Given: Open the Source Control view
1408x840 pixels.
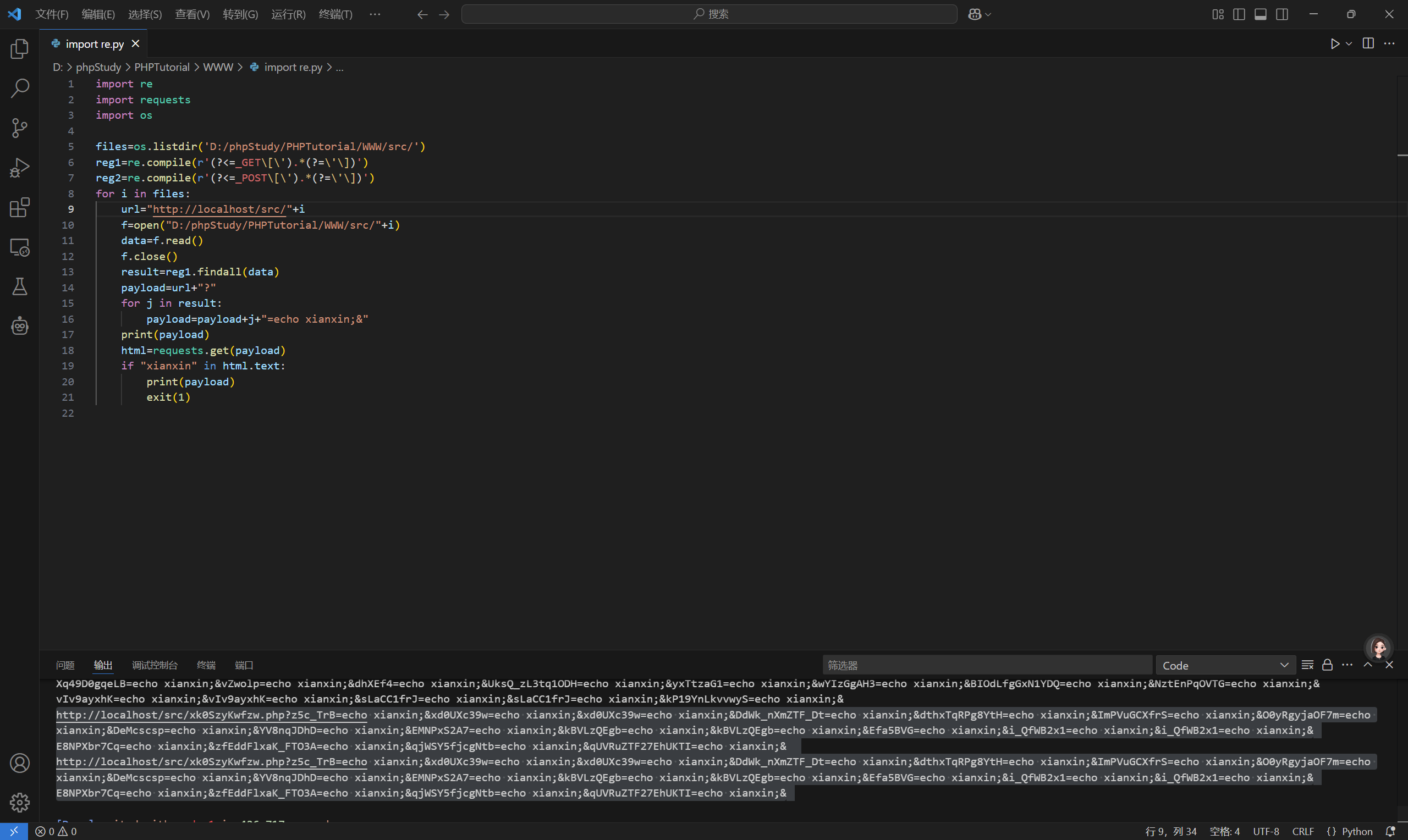Looking at the screenshot, I should point(20,128).
